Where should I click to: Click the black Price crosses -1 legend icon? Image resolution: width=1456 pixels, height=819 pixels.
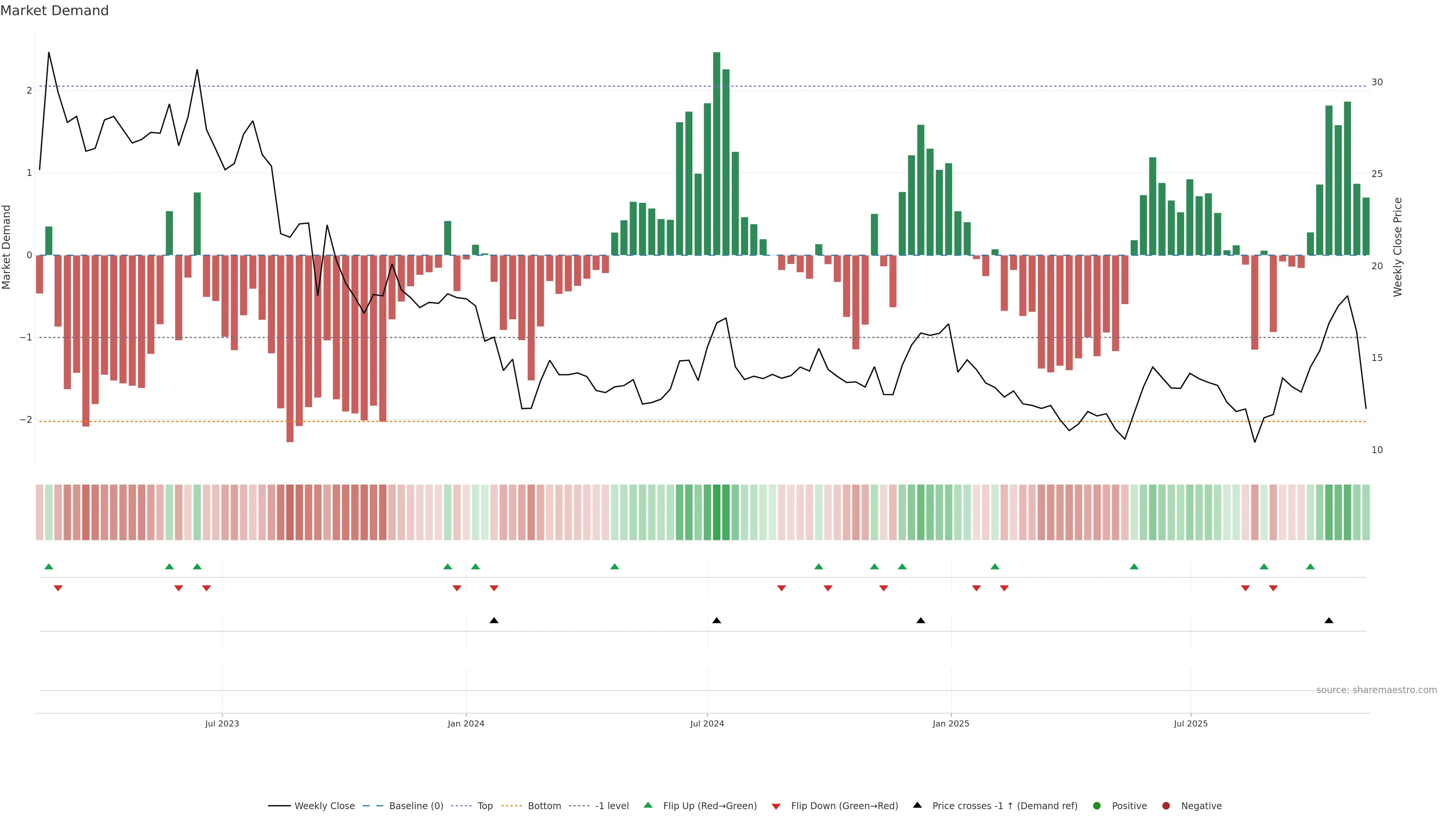click(x=917, y=805)
